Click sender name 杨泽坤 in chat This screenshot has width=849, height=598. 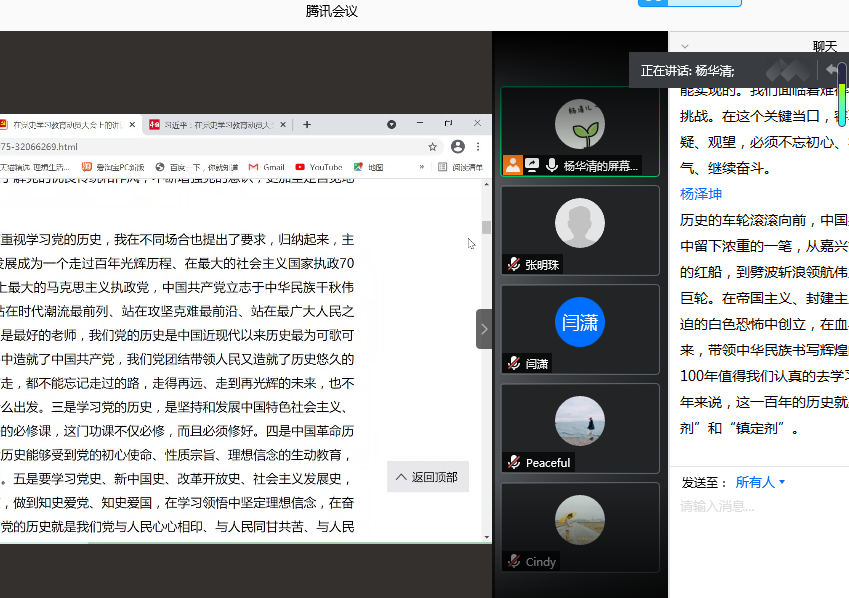(701, 194)
